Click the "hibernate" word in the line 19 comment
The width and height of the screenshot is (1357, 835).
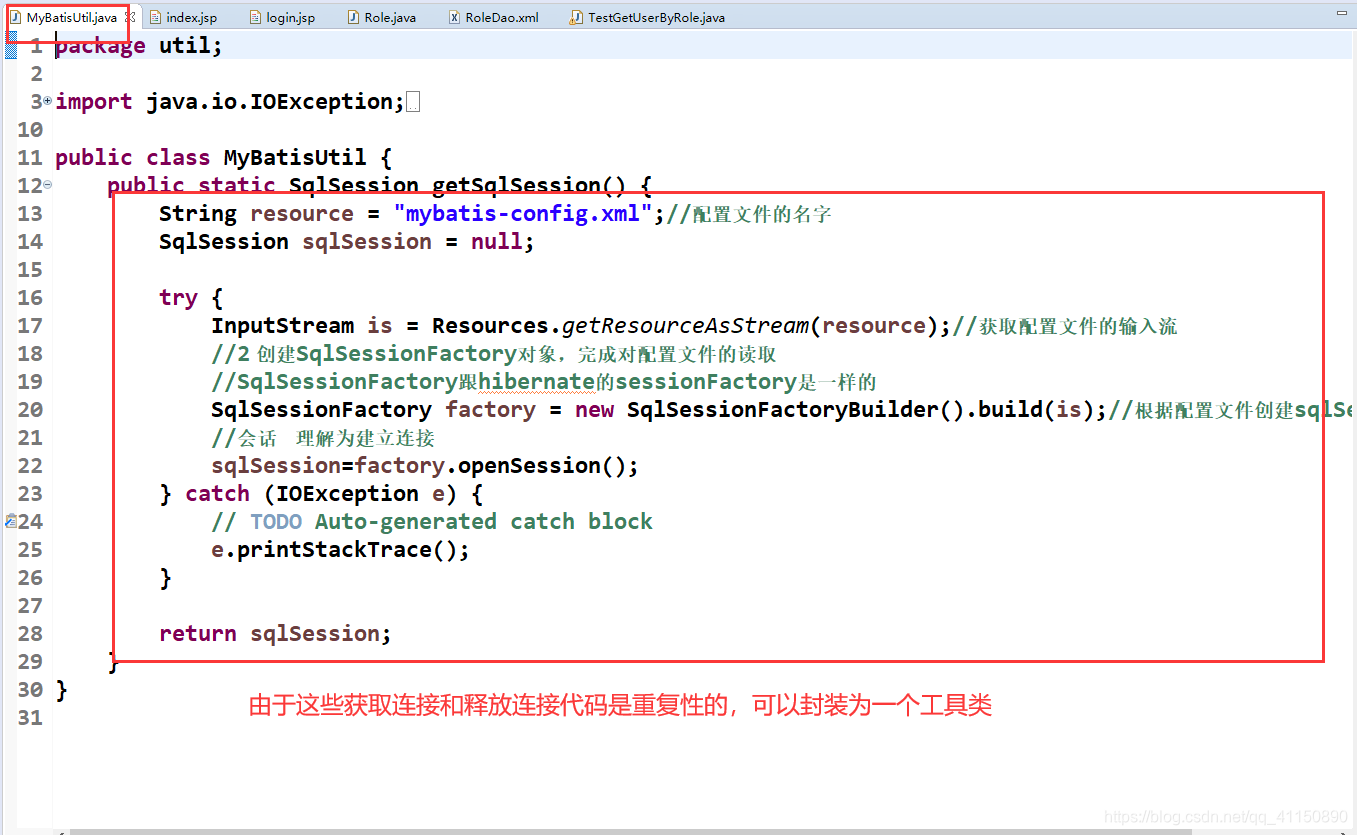click(x=536, y=381)
